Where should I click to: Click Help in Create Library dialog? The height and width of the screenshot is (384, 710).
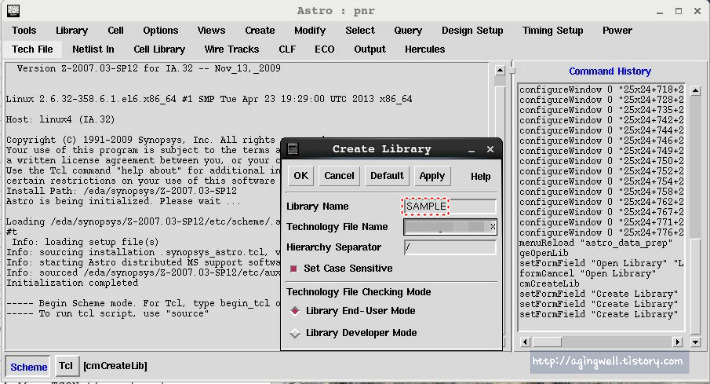click(480, 177)
